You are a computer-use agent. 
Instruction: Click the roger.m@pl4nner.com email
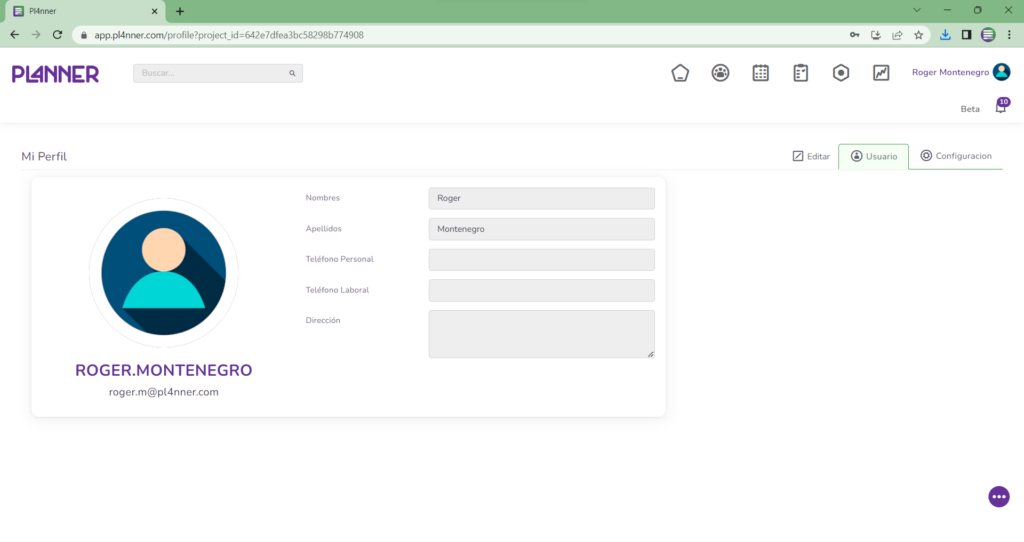[x=164, y=392]
